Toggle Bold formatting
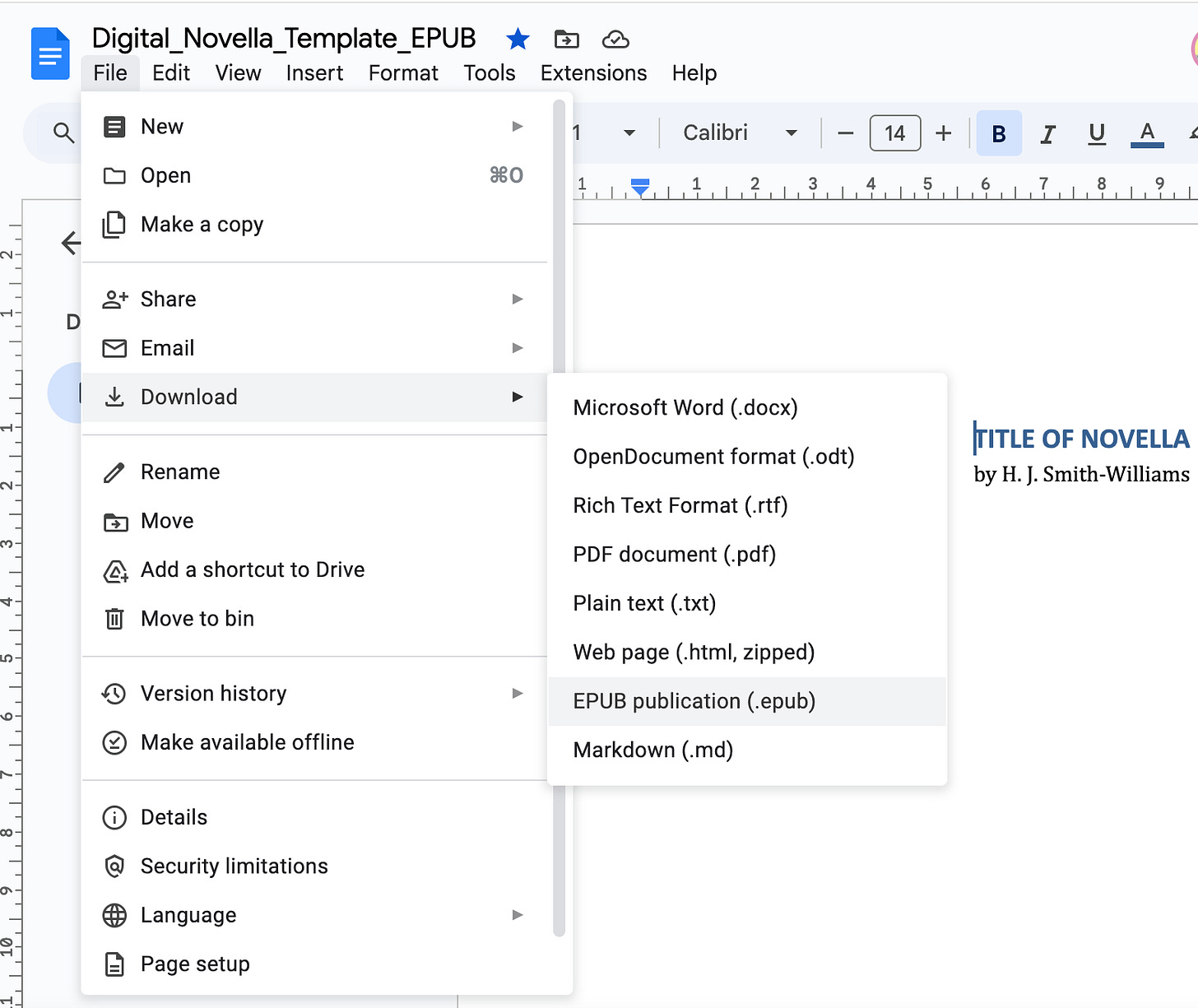 (x=999, y=133)
